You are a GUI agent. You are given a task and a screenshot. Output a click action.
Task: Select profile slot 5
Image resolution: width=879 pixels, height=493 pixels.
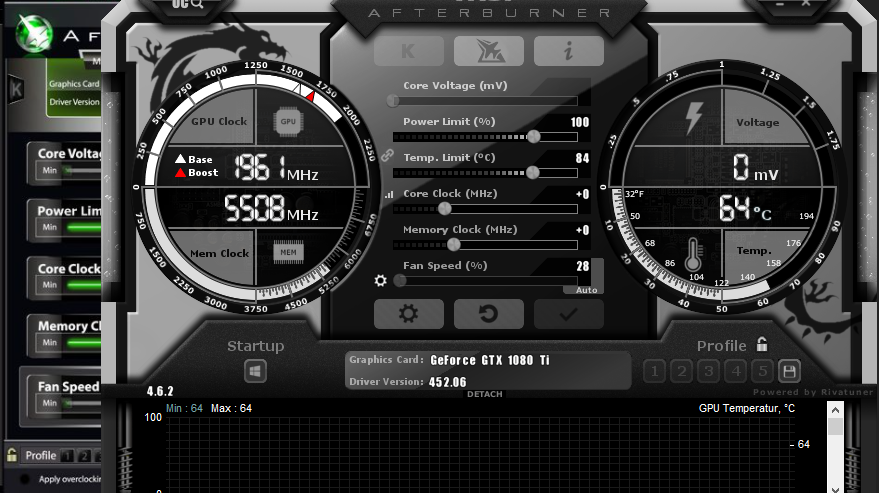pyautogui.click(x=762, y=371)
